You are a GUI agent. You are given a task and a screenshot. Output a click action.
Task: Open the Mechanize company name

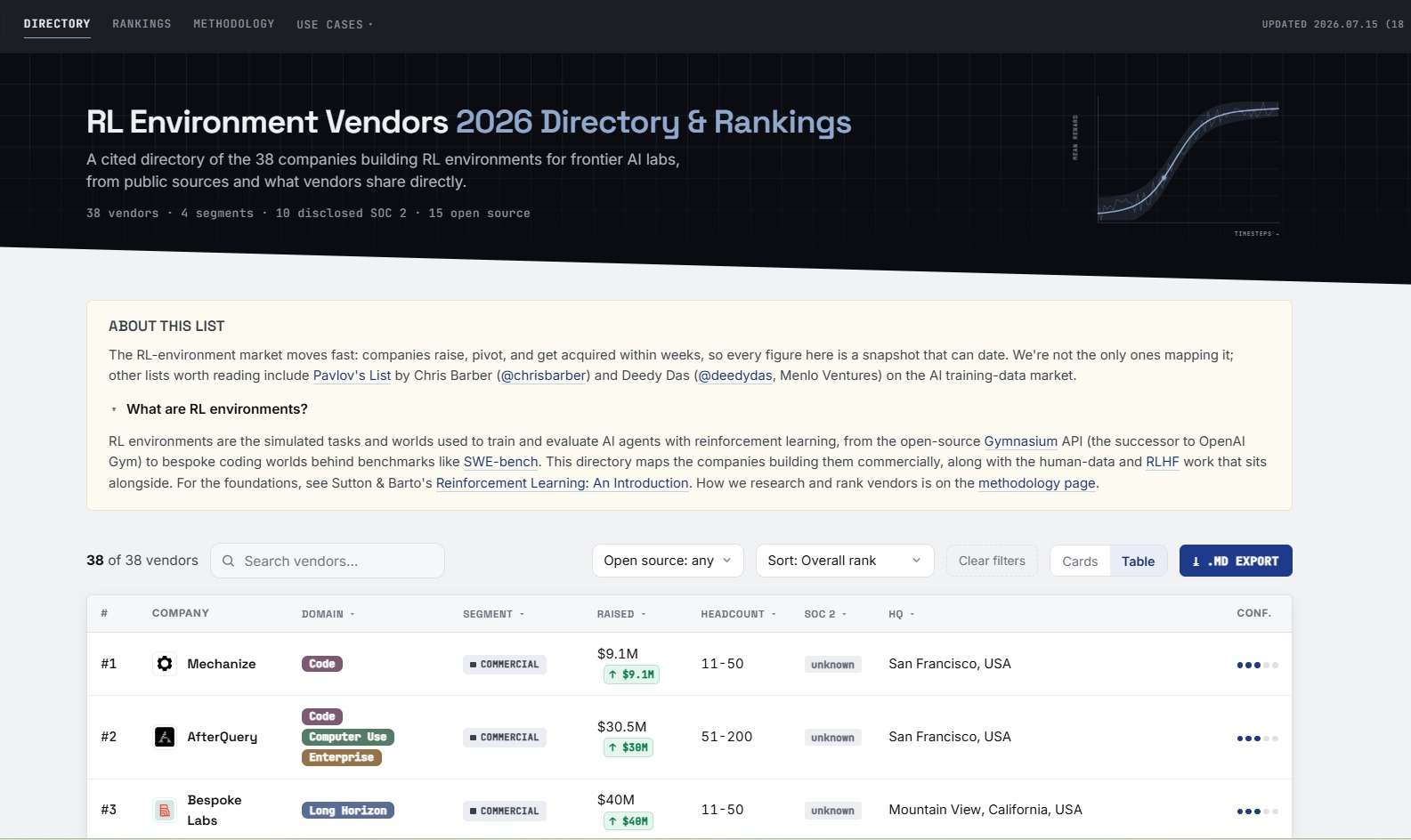222,664
